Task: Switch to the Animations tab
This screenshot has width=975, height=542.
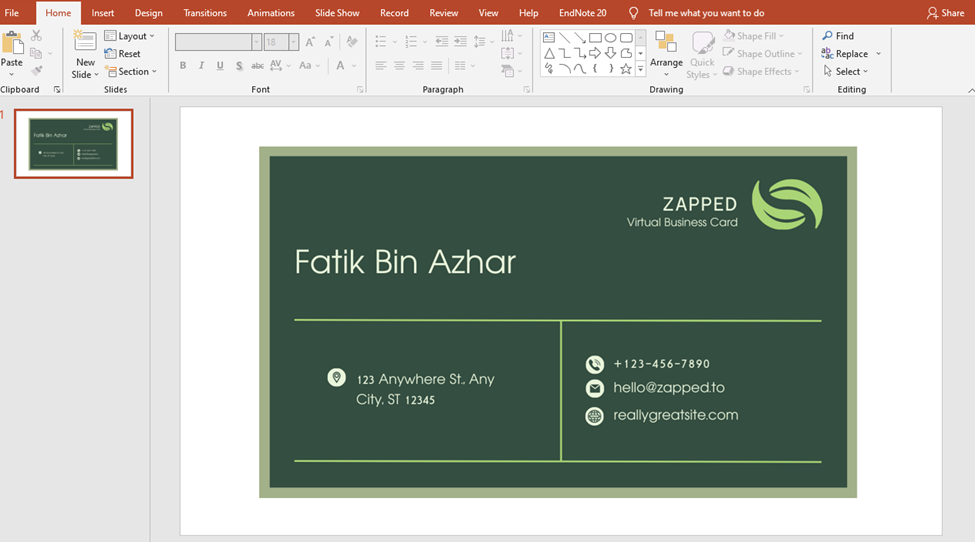Action: 271,12
